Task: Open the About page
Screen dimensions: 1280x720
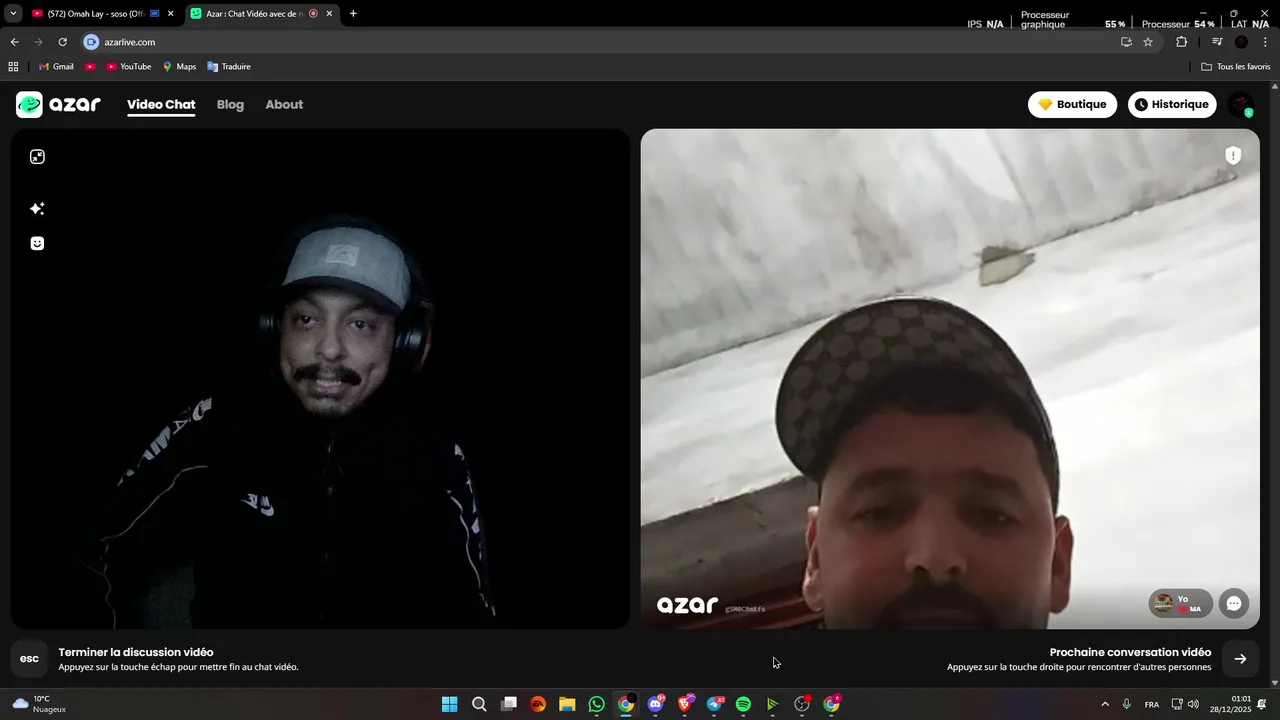Action: pos(284,104)
